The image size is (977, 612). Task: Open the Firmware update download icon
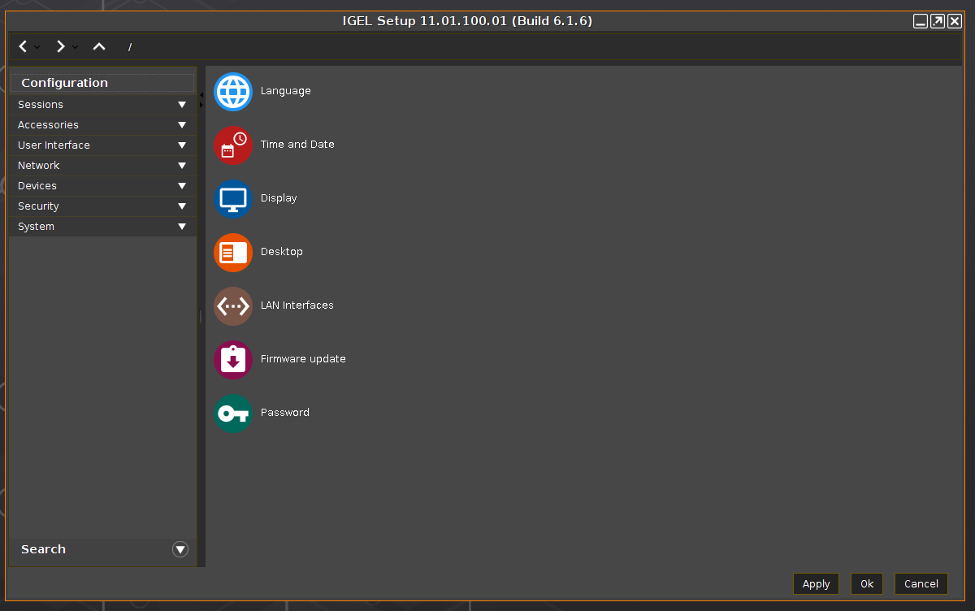233,360
